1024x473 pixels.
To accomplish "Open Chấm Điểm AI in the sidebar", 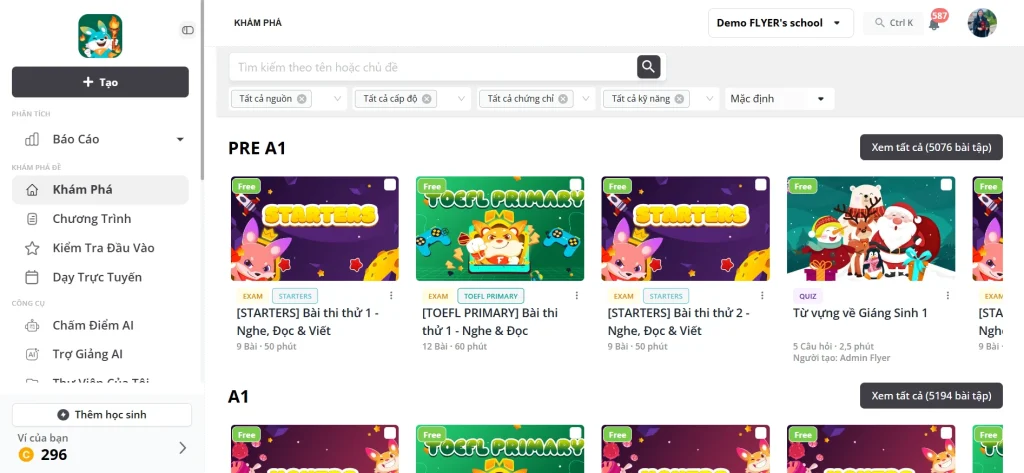I will click(x=100, y=325).
